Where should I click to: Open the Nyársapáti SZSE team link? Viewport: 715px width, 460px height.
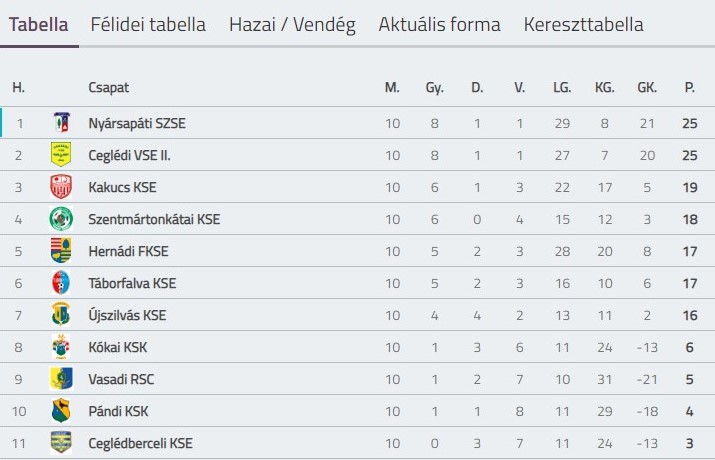pos(137,123)
